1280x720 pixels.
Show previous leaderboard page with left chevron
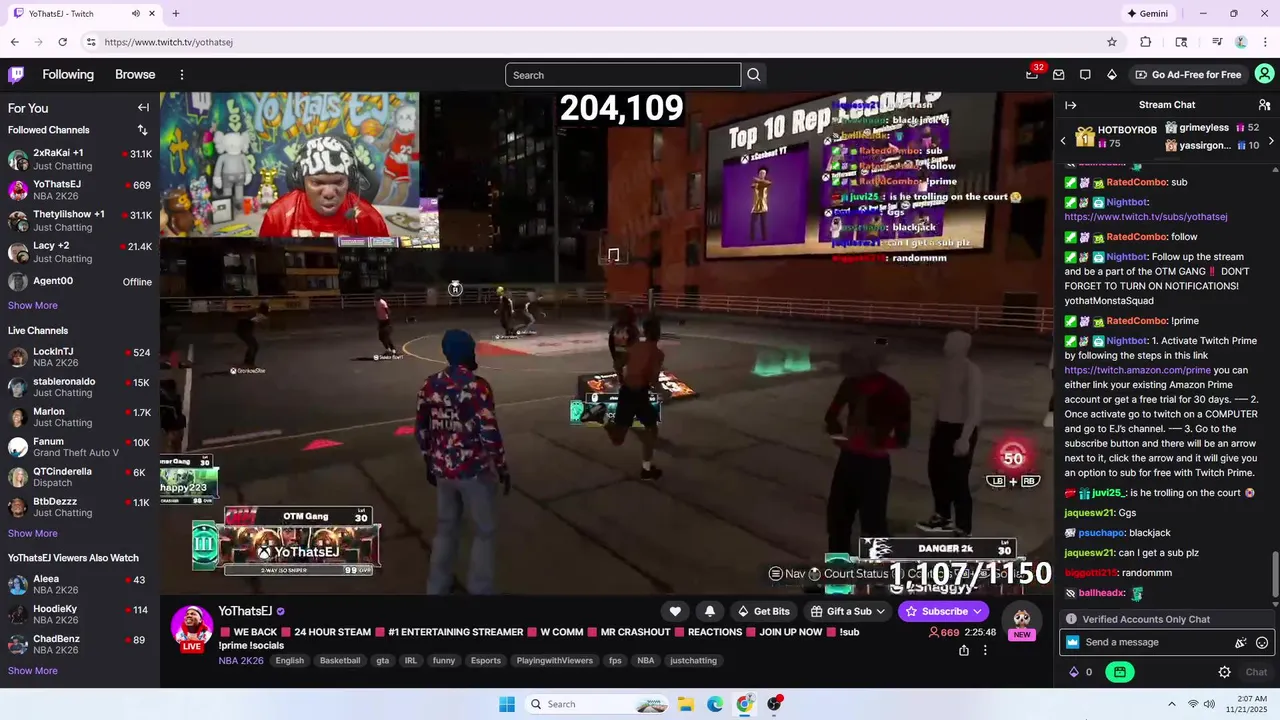1063,141
